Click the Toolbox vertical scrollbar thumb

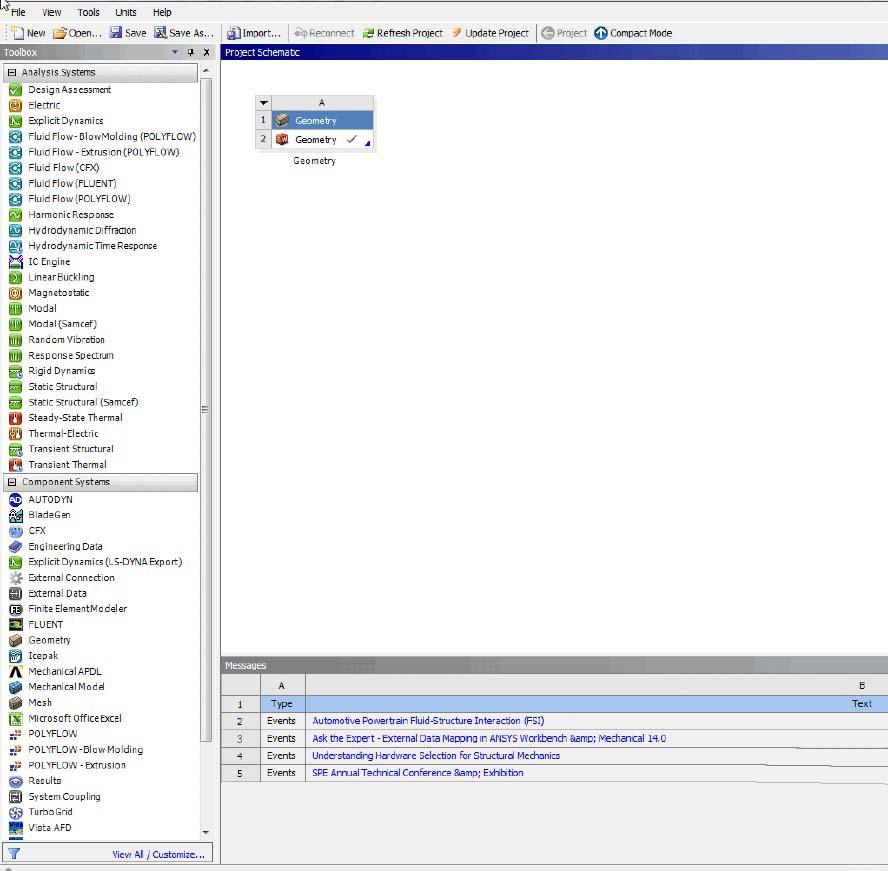click(x=206, y=409)
